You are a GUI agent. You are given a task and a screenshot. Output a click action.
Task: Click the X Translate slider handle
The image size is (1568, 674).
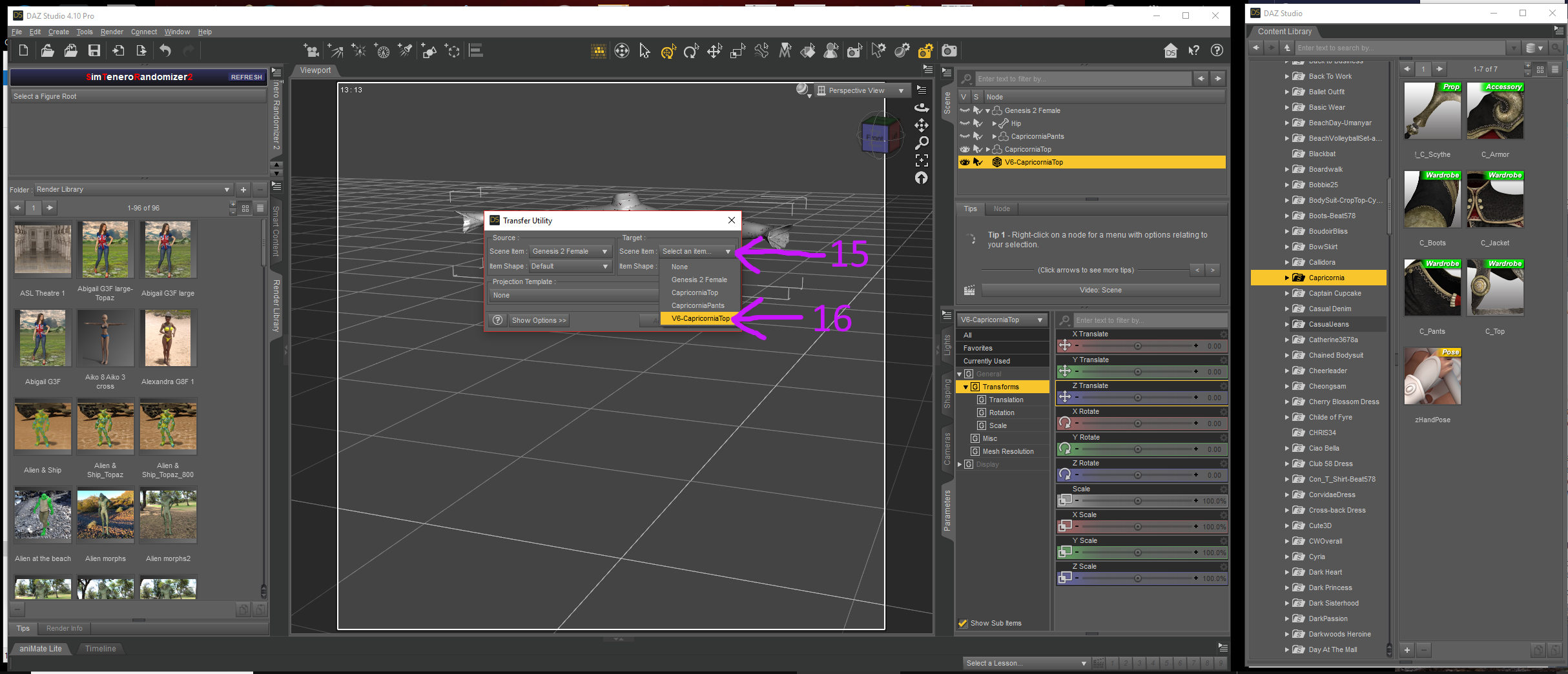1137,346
